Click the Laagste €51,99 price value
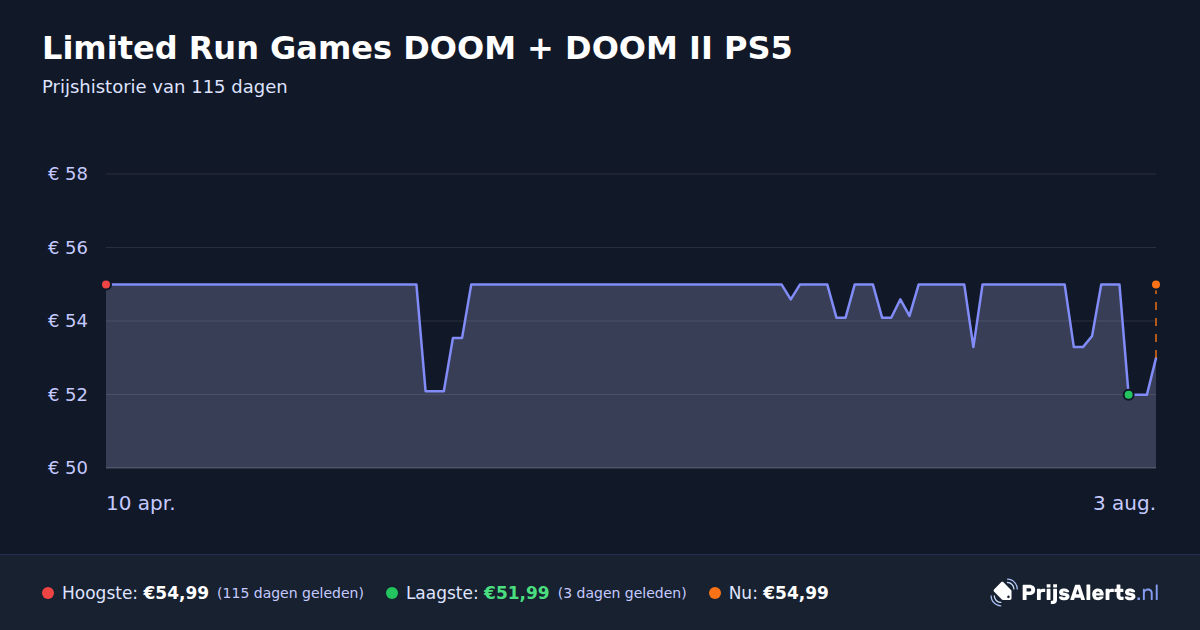Screen dimensions: 1200x630 coord(516,593)
